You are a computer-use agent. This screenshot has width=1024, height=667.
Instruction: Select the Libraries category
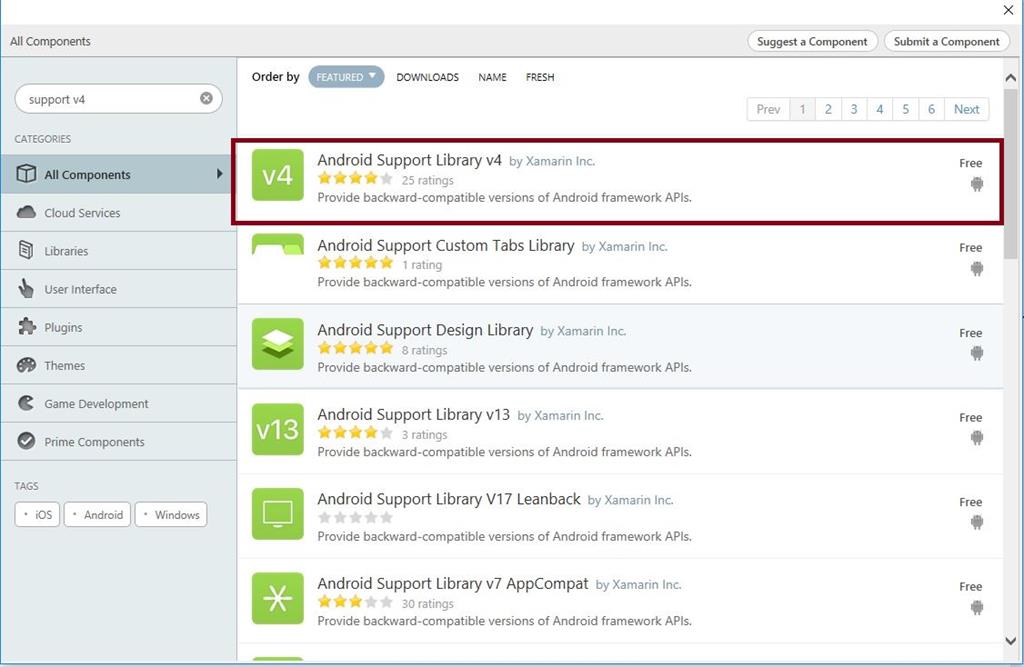(x=119, y=250)
